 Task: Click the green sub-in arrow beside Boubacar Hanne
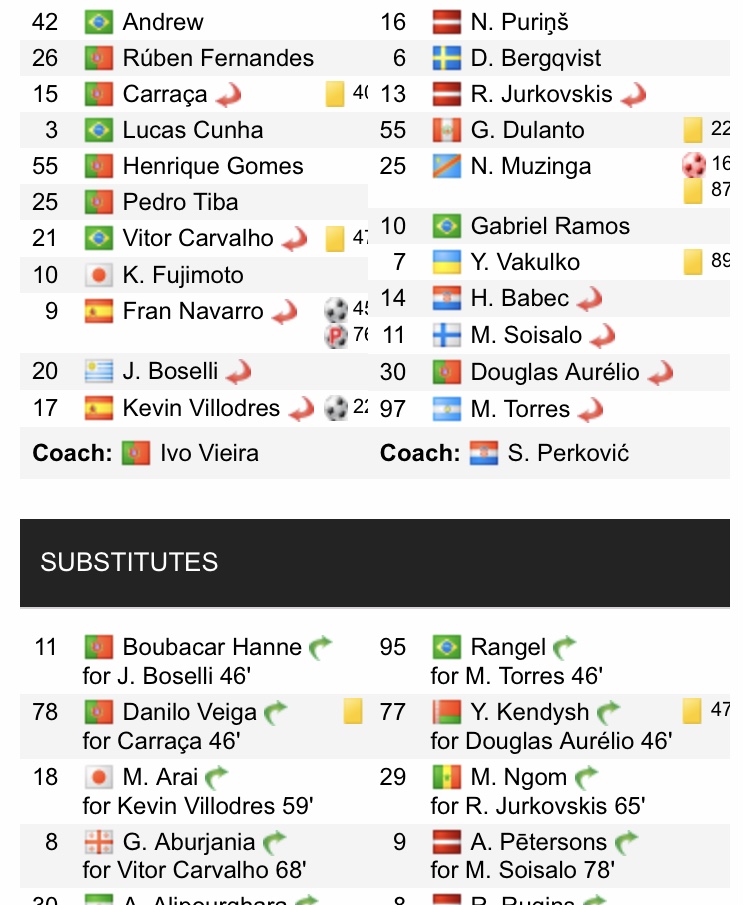[320, 647]
